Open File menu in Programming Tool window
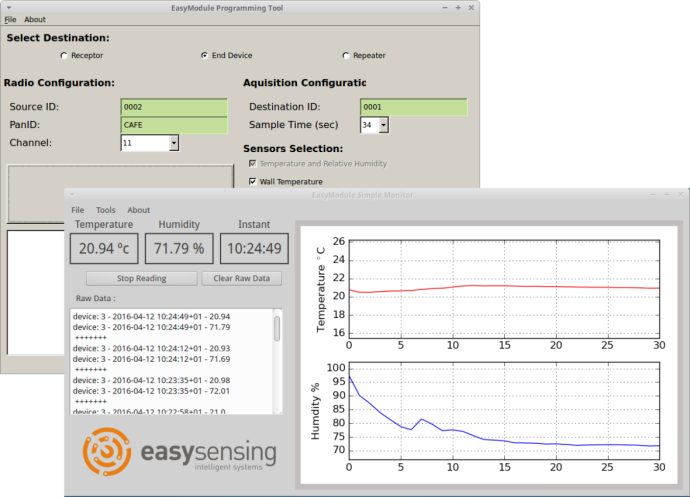The height and width of the screenshot is (497, 690). coord(10,19)
